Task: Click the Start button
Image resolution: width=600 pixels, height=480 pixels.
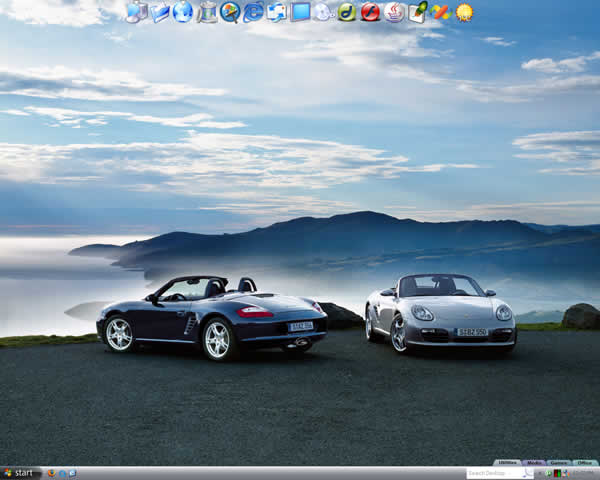Action: tap(19, 473)
